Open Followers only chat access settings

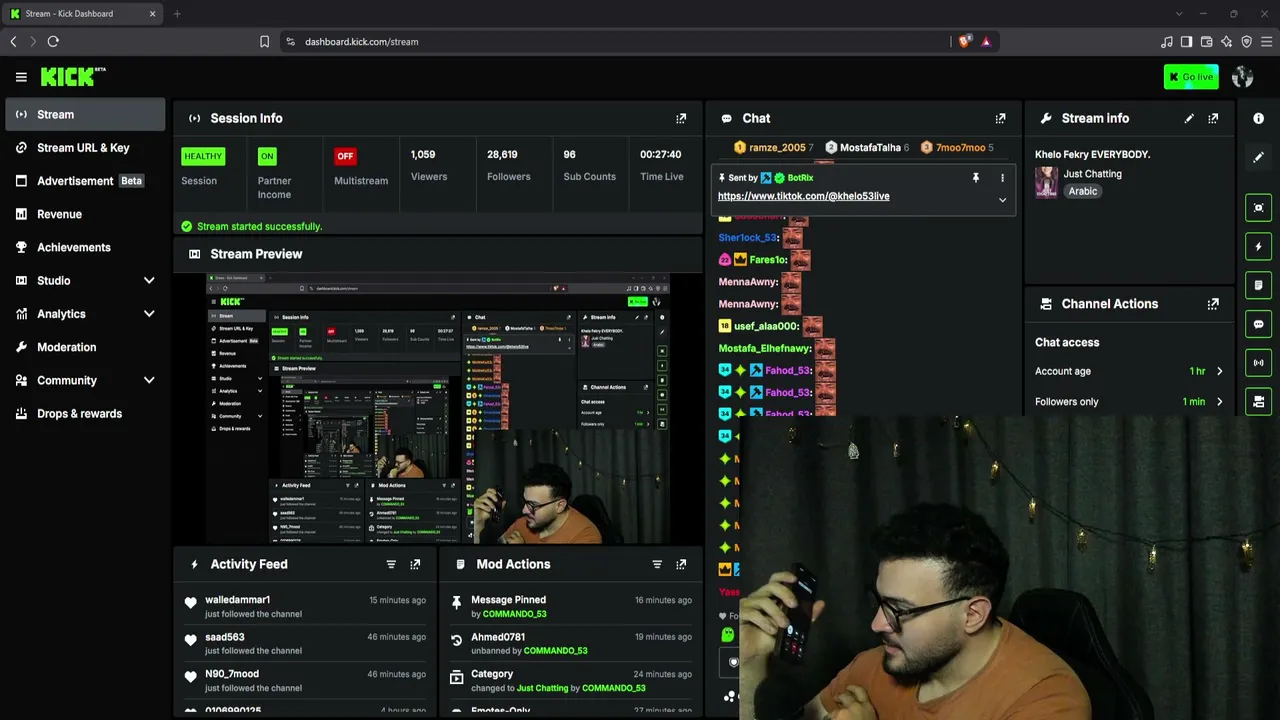click(1129, 402)
